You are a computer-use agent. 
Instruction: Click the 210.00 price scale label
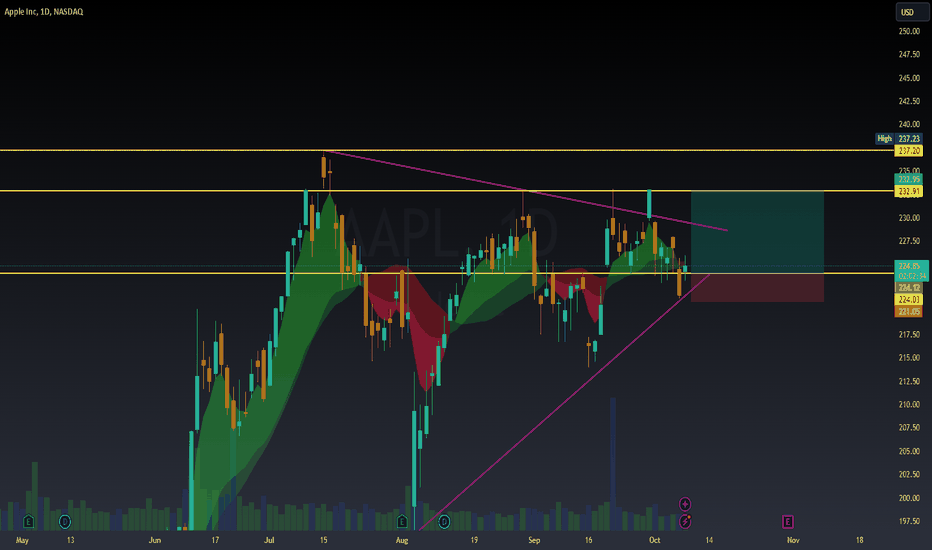tap(909, 404)
